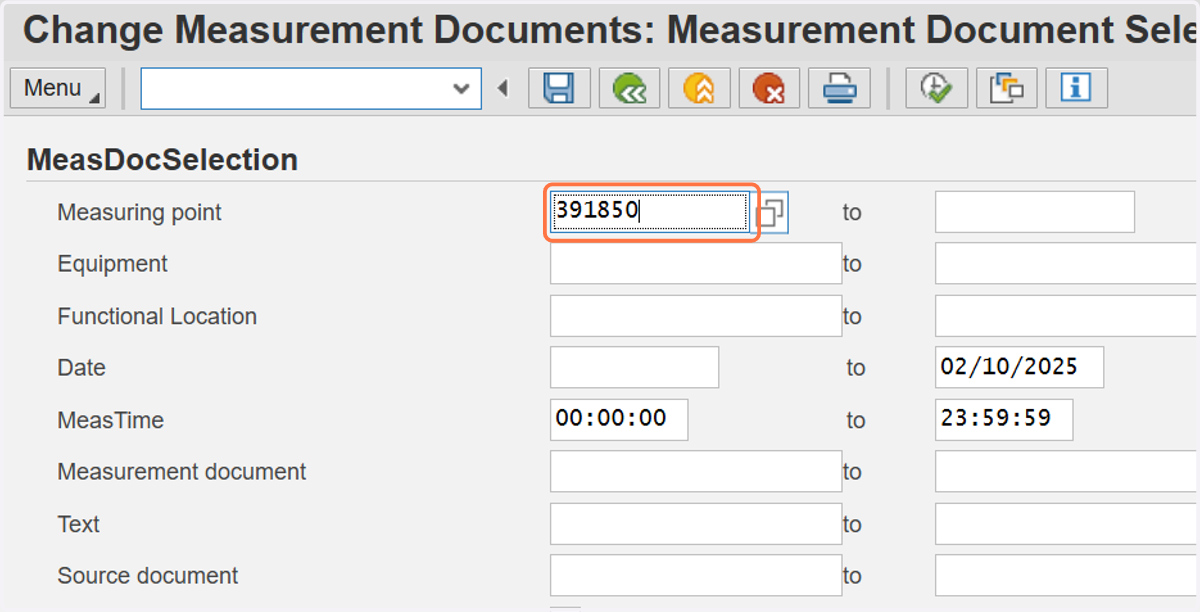Click the Print icon
The width and height of the screenshot is (1200, 612).
pyautogui.click(x=839, y=89)
